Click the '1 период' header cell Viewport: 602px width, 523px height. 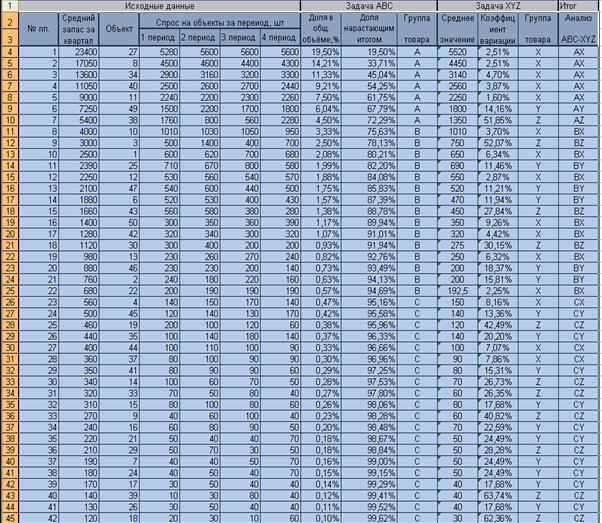click(x=159, y=38)
